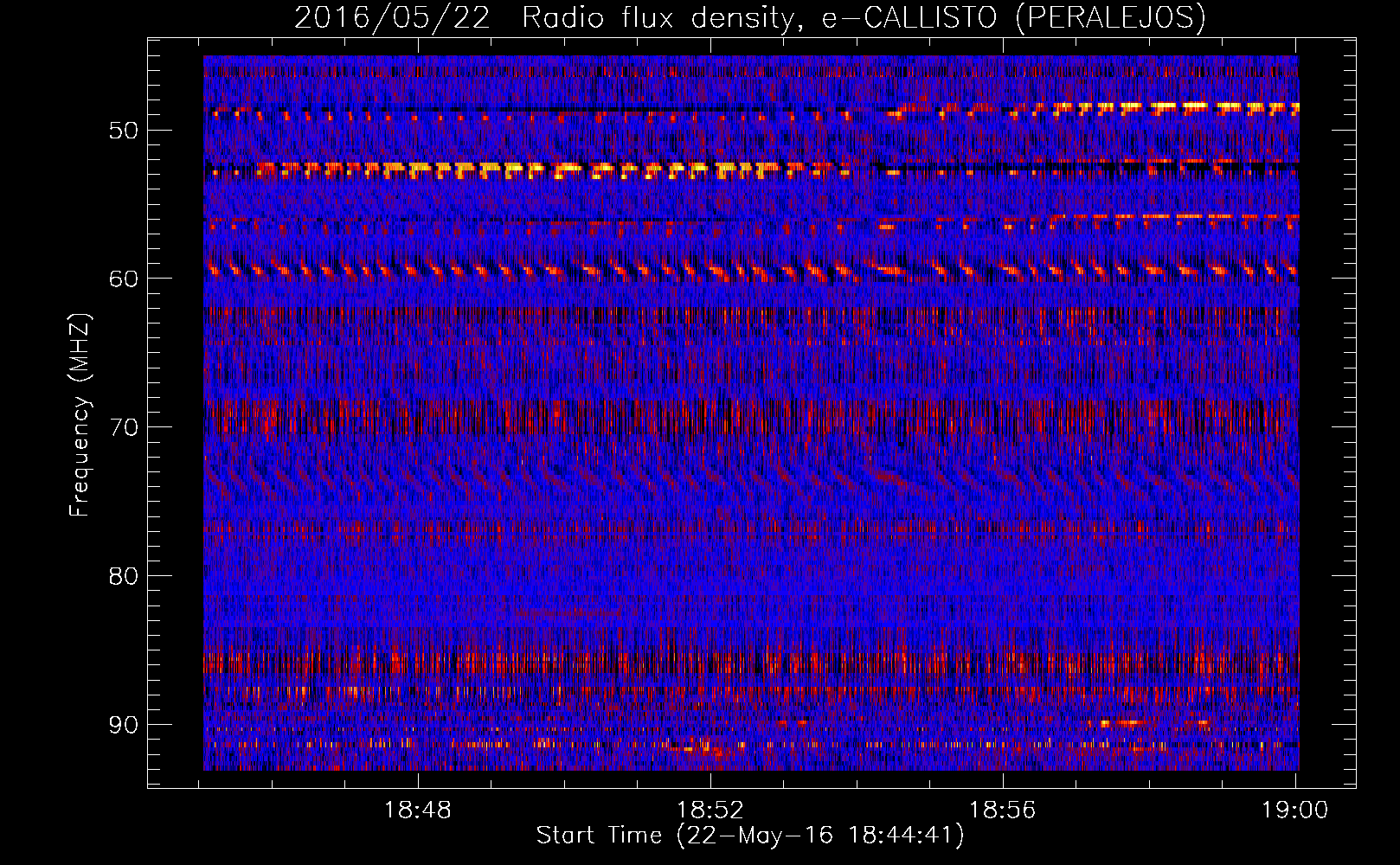Click the y-axis tick label '90'
Screen dimensions: 1400x865
tap(124, 724)
